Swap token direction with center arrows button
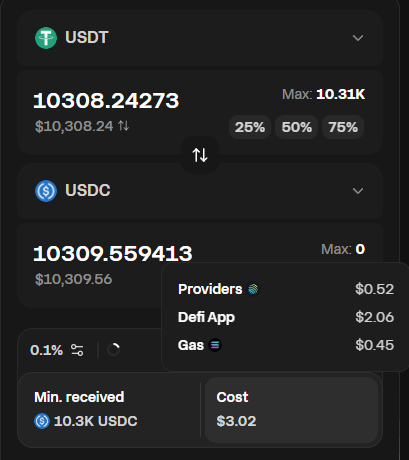The height and width of the screenshot is (460, 409). click(x=200, y=155)
